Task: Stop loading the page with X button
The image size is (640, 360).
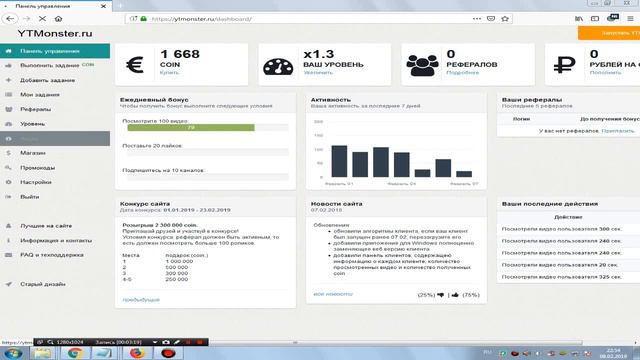Action: 42,19
